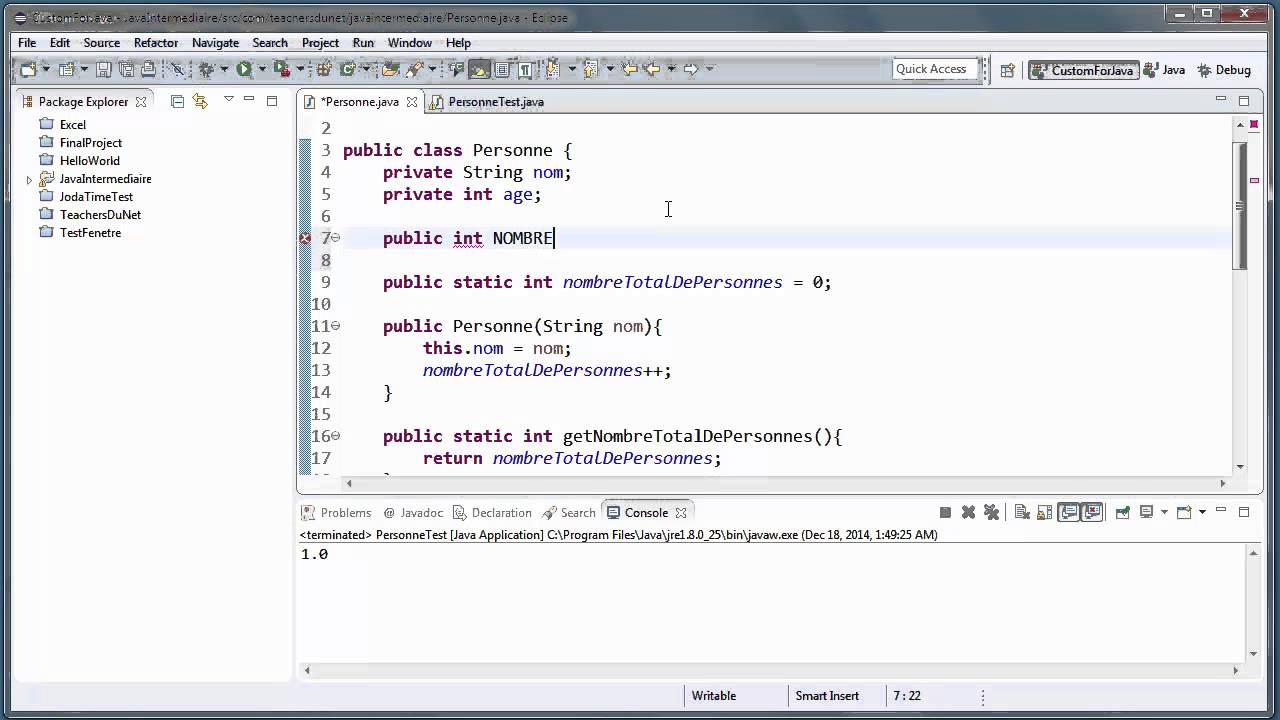Open Package Explorer View Menu triangle

tap(229, 100)
